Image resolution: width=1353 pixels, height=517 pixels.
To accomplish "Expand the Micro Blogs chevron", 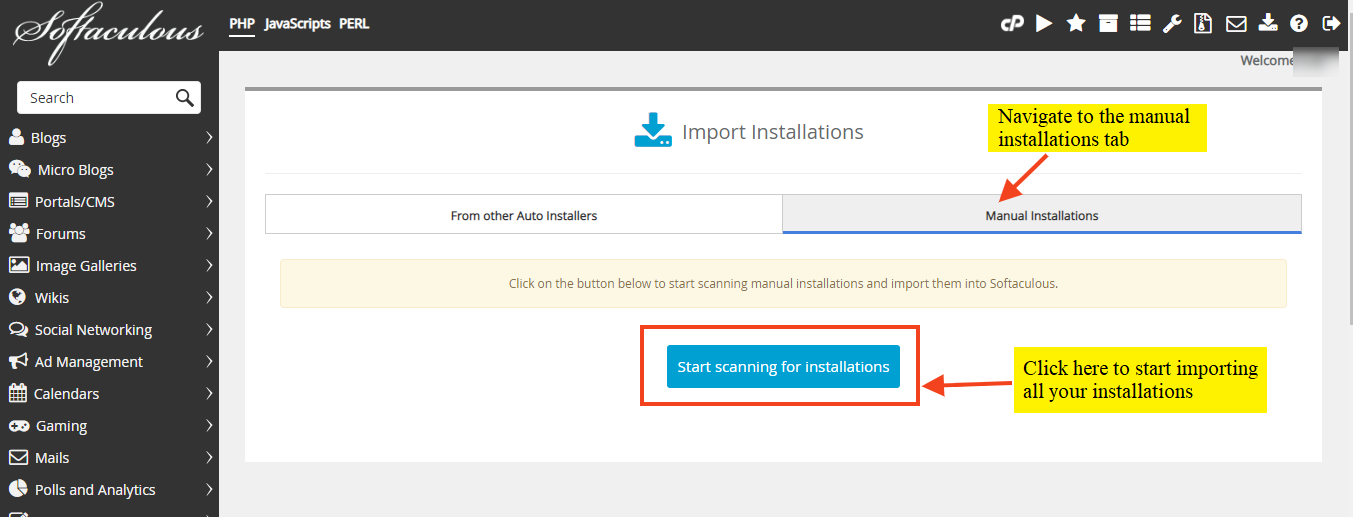I will (209, 169).
